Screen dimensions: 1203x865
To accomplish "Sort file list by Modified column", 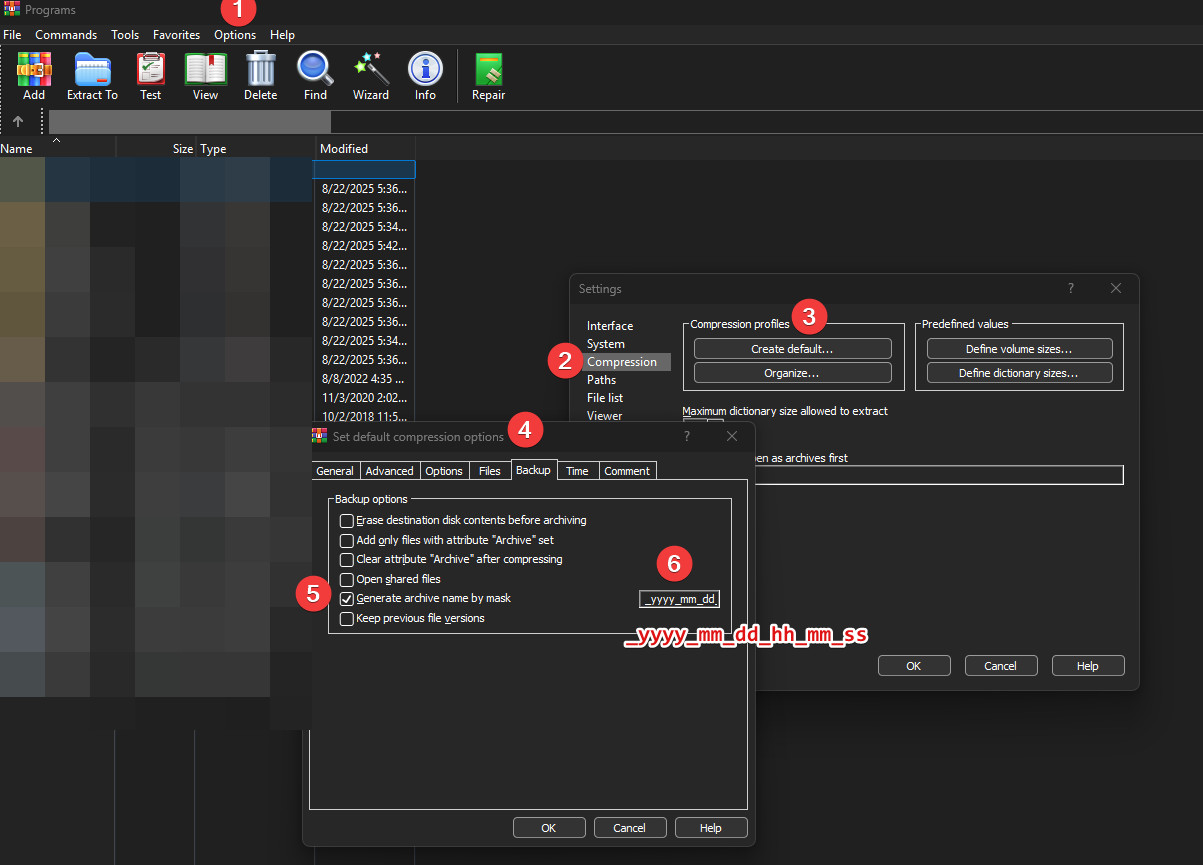I will 344,149.
